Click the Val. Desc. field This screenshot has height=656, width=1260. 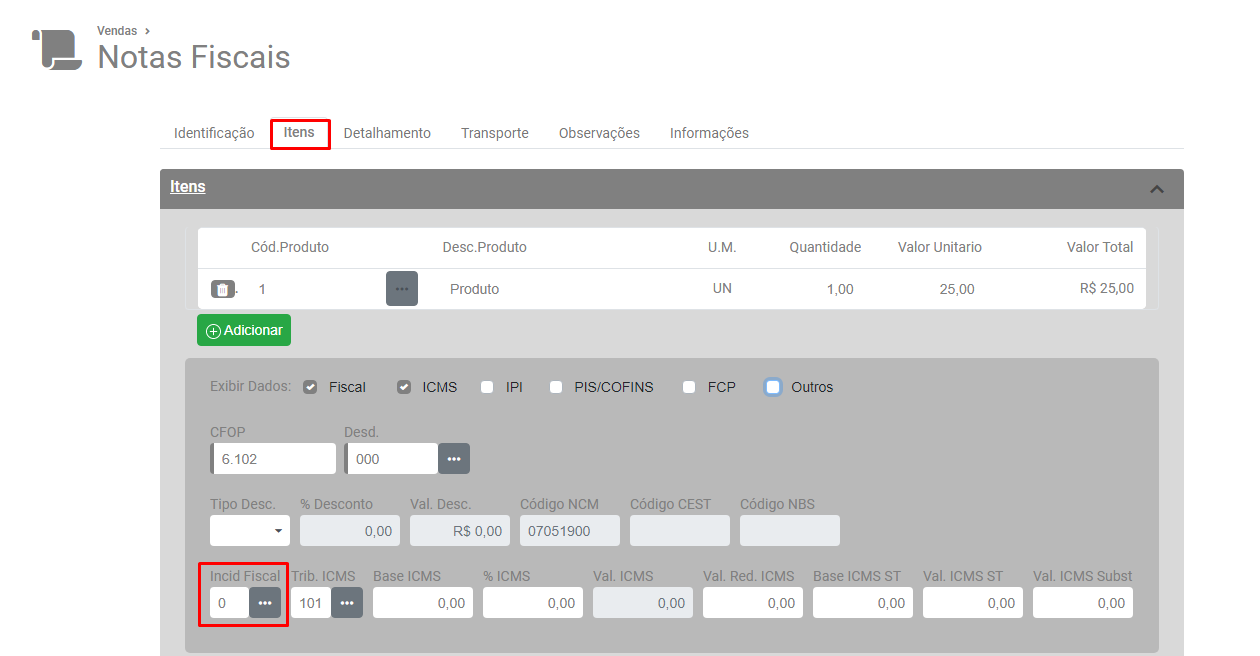(460, 531)
